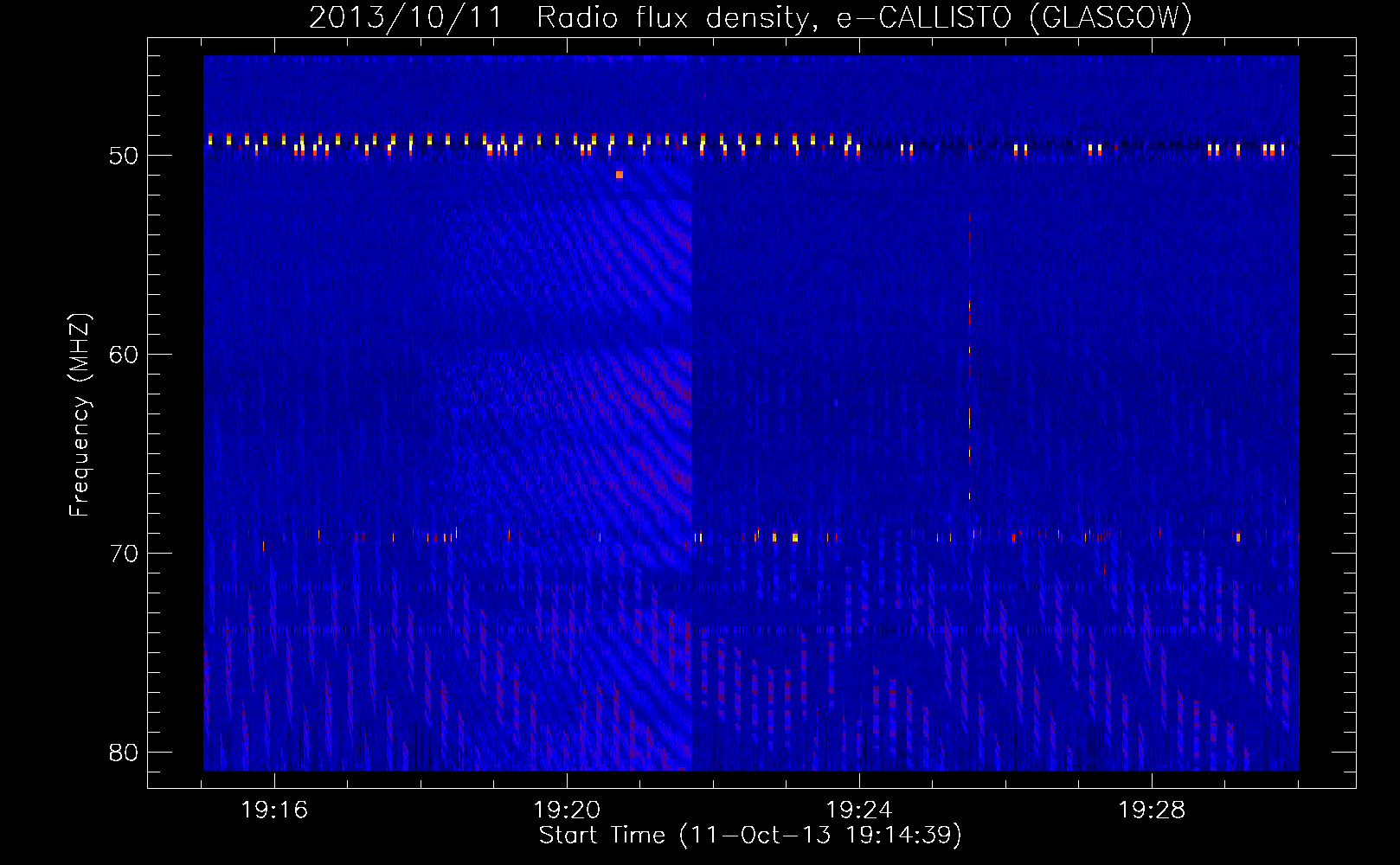Click the 19:20 time tick label
Viewport: 1400px width, 865px height.
click(567, 811)
